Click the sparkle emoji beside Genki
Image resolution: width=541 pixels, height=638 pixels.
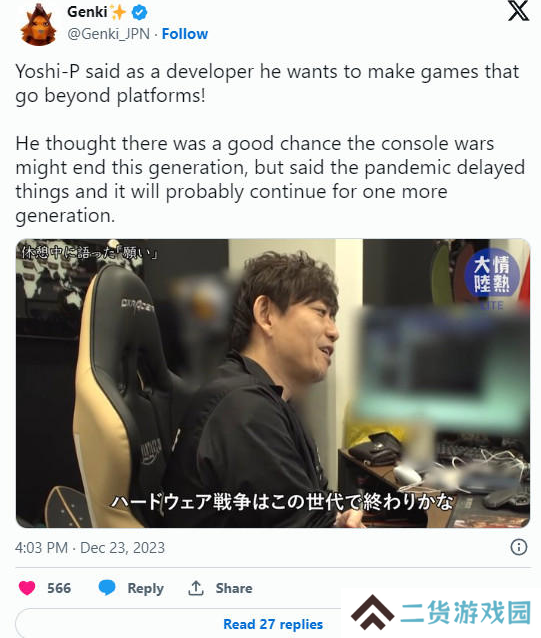coord(118,12)
